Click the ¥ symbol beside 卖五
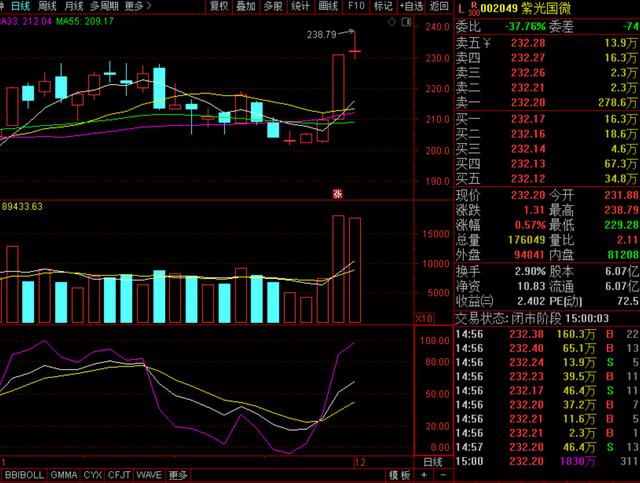640x483 pixels. pos(487,43)
